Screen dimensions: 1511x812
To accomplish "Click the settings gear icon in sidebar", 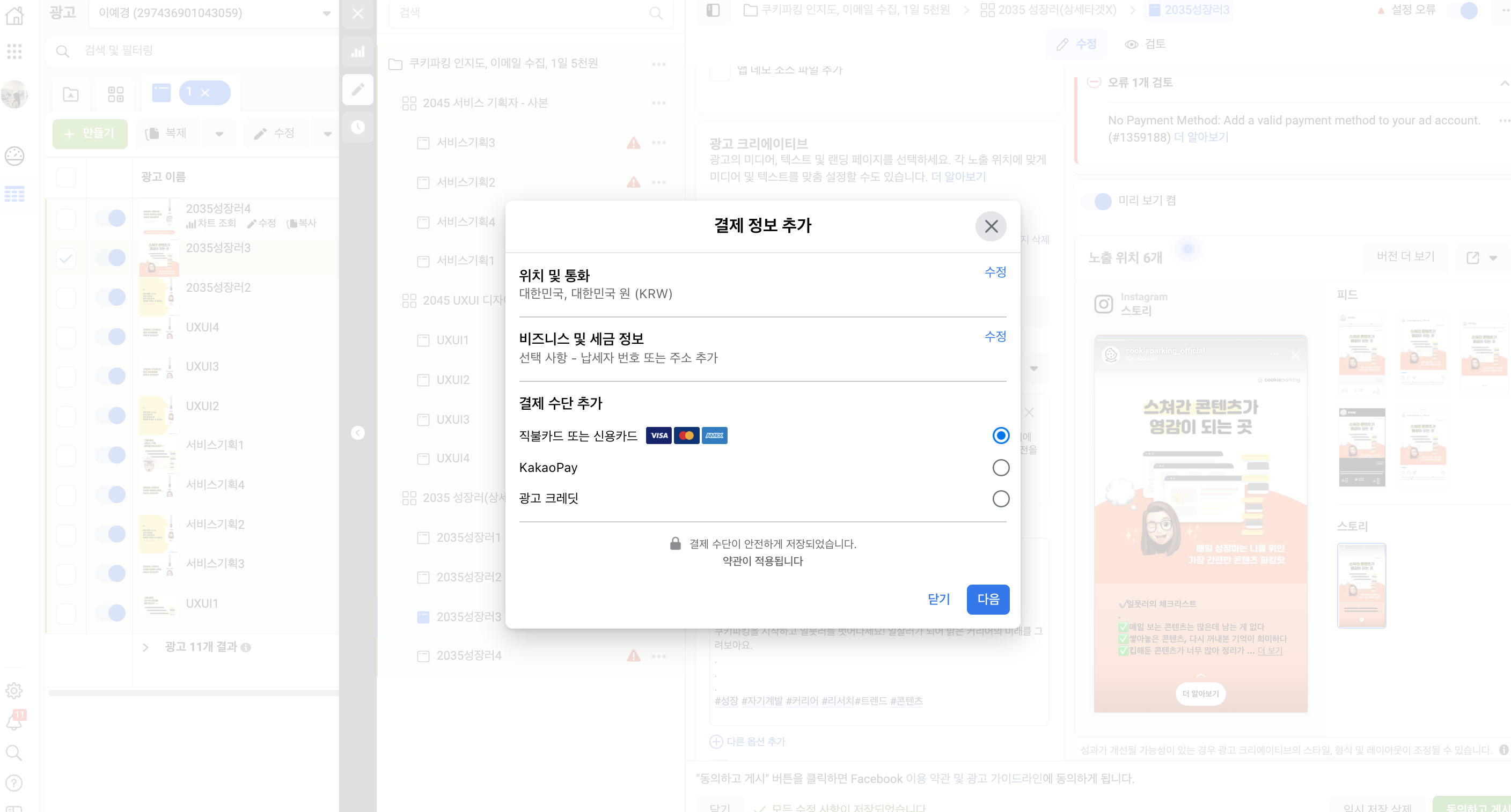I will coord(14,690).
